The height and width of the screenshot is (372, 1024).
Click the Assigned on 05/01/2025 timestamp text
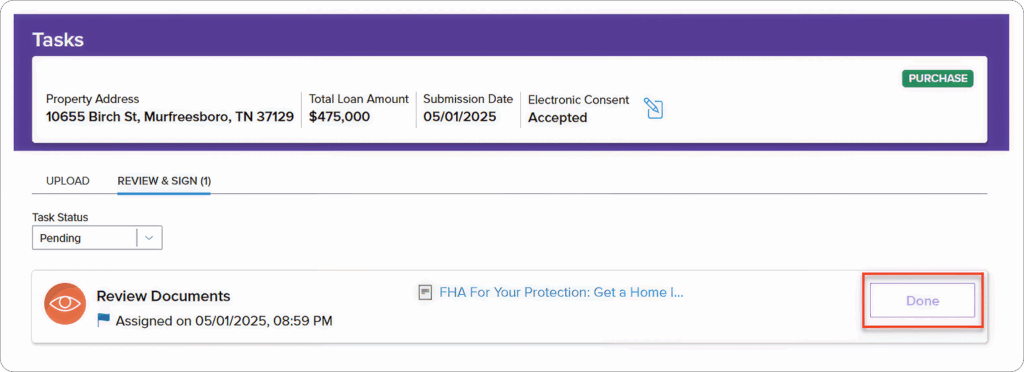224,320
